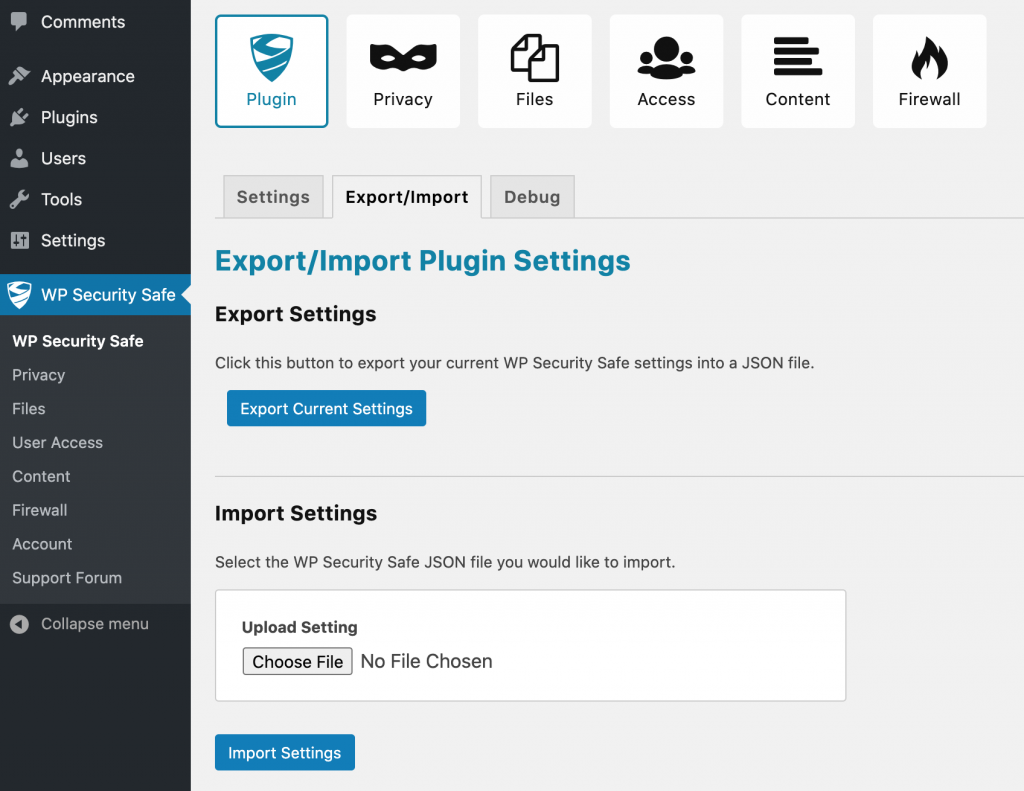Click the Comments speech bubble icon
The height and width of the screenshot is (791, 1024).
[19, 22]
